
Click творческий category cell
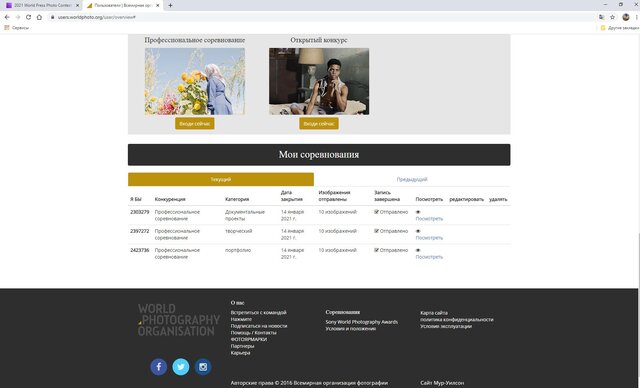pyautogui.click(x=238, y=231)
